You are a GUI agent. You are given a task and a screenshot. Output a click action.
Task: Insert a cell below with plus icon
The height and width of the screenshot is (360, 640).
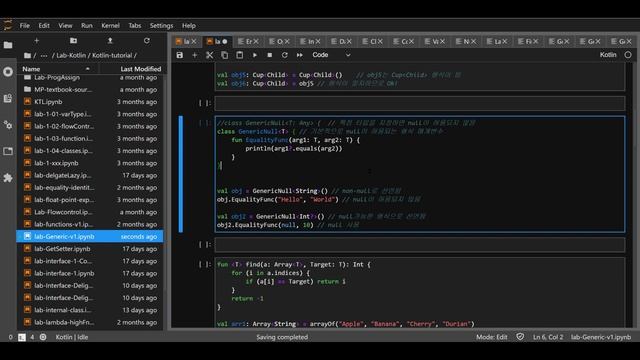(x=195, y=55)
